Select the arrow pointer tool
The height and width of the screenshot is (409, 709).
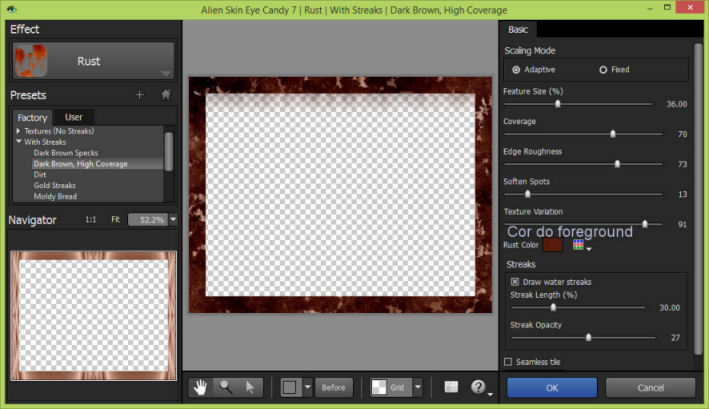pos(250,387)
